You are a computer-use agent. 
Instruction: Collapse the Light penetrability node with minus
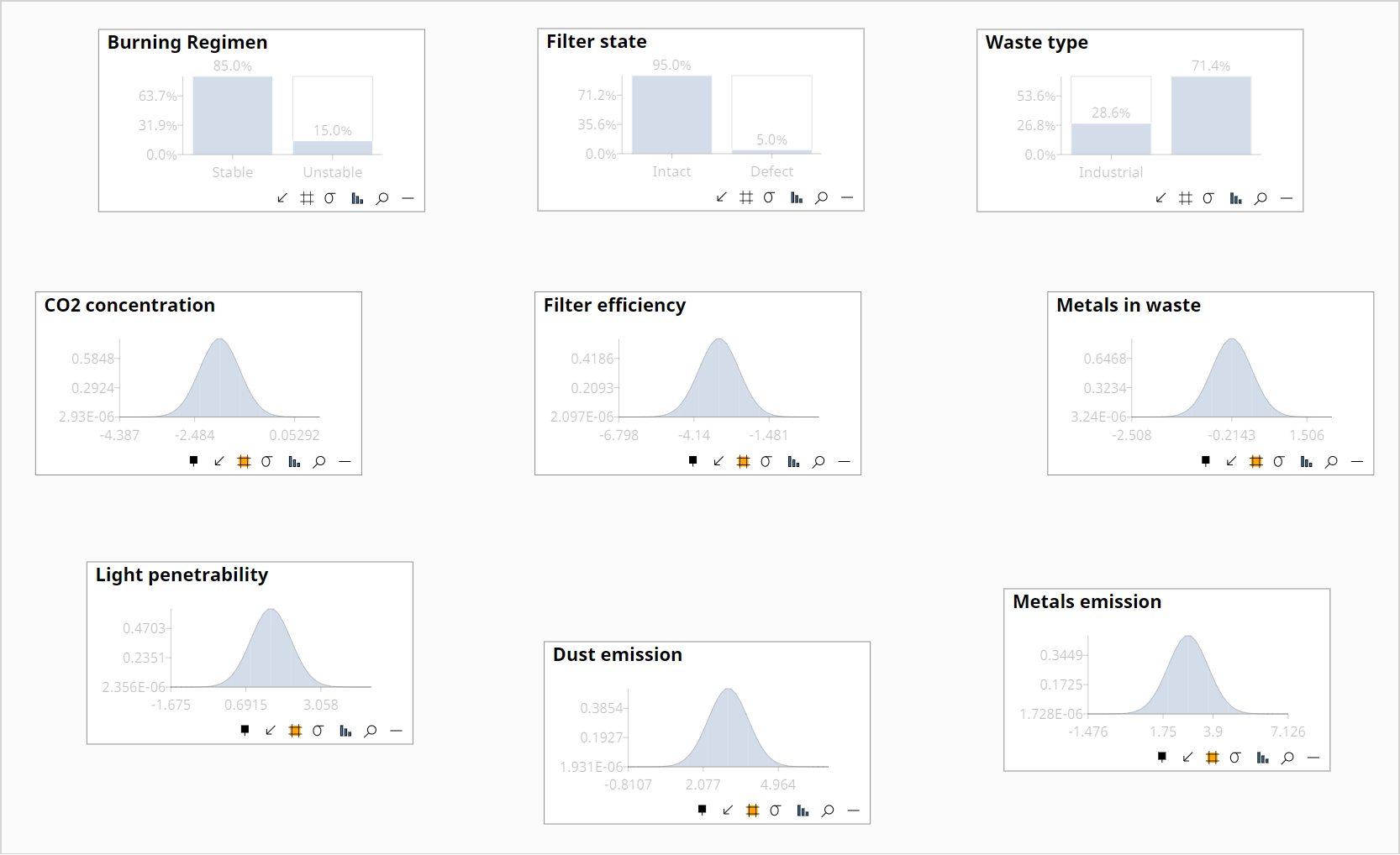click(x=396, y=731)
